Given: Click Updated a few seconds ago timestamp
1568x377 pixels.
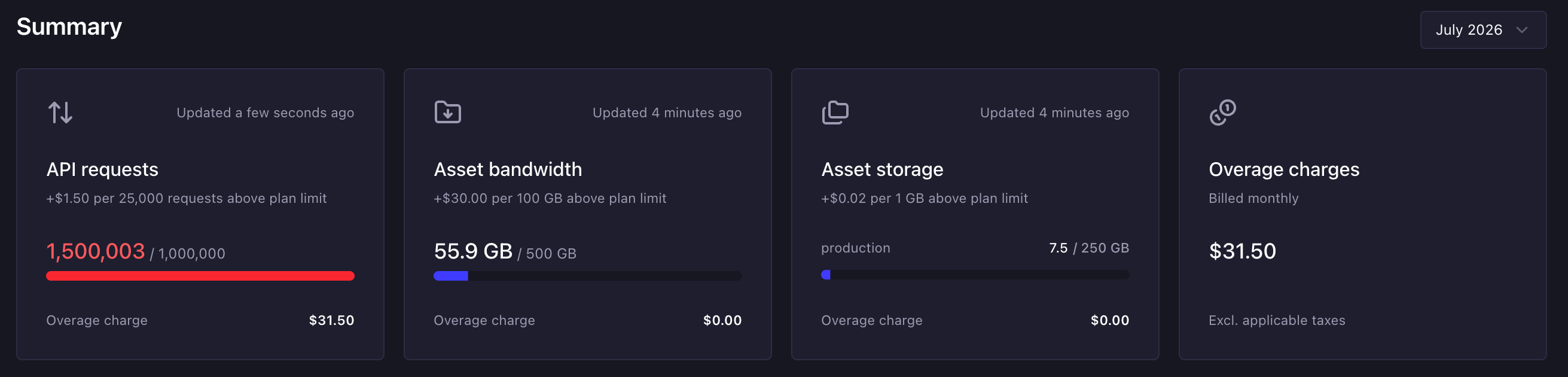Looking at the screenshot, I should [265, 113].
